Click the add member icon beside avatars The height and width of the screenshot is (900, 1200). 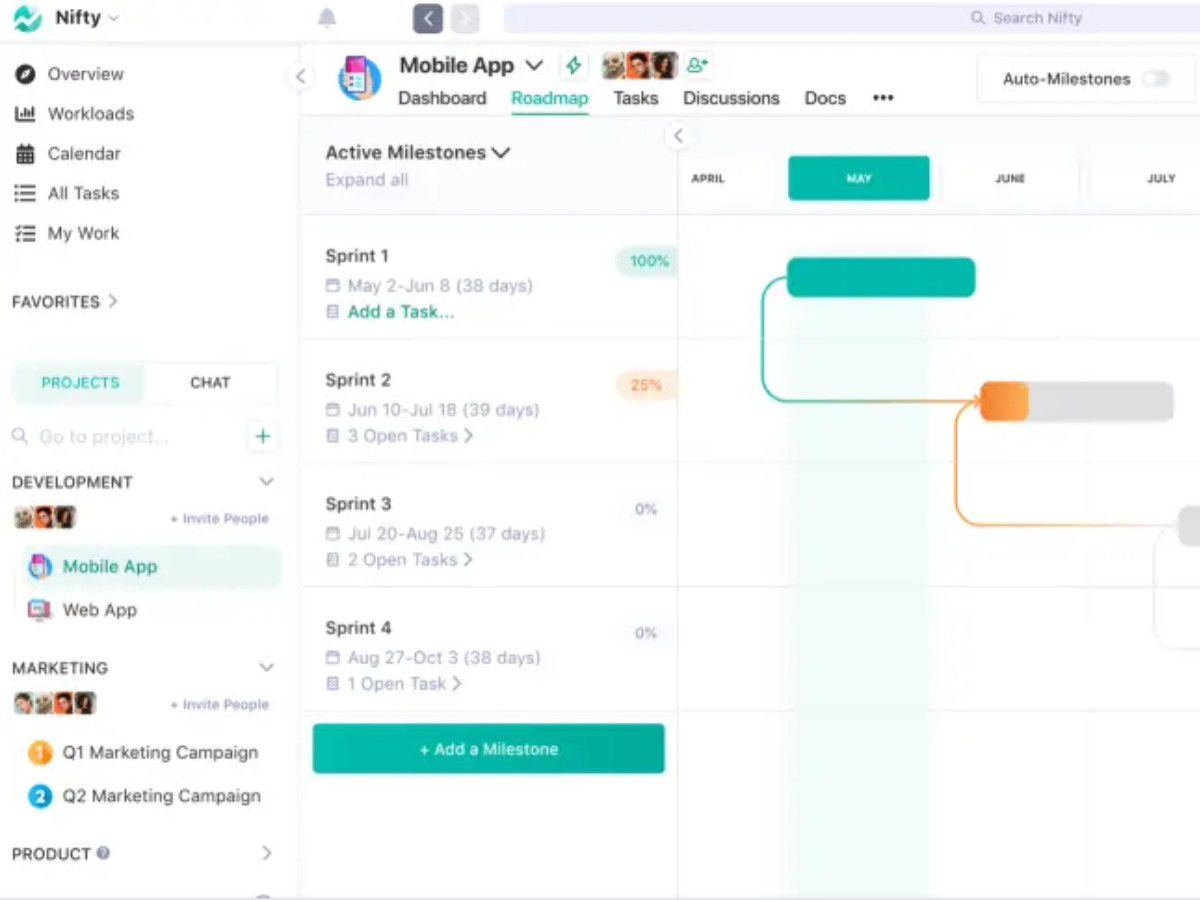pyautogui.click(x=697, y=65)
